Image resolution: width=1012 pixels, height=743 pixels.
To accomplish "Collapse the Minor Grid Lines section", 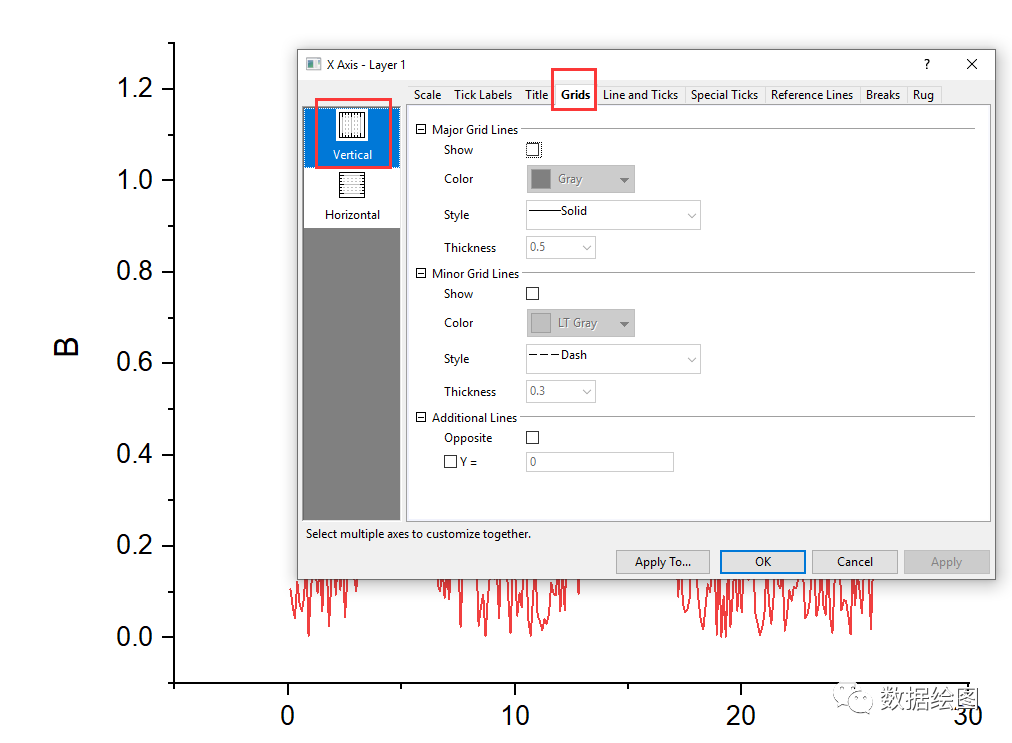I will (x=421, y=273).
